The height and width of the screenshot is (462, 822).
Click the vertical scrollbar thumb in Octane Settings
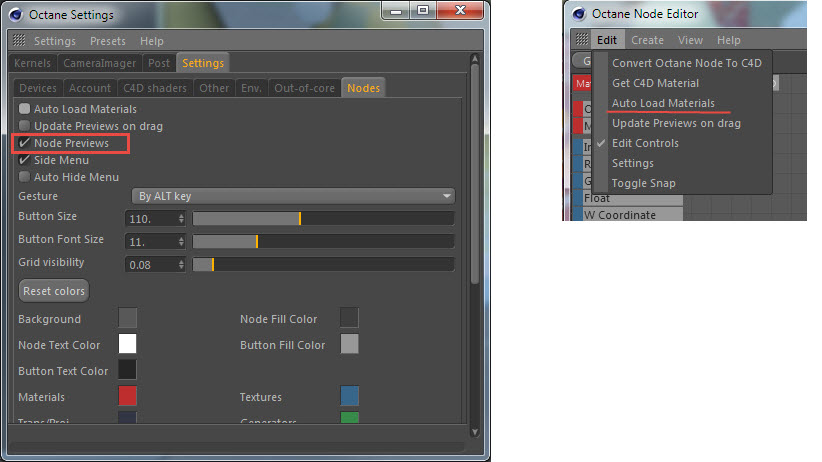[475, 174]
